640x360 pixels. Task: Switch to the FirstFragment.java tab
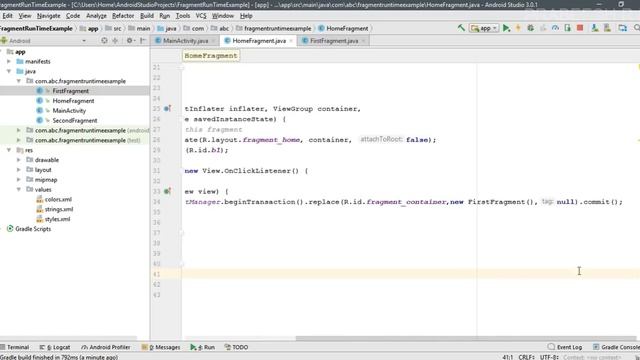[334, 41]
